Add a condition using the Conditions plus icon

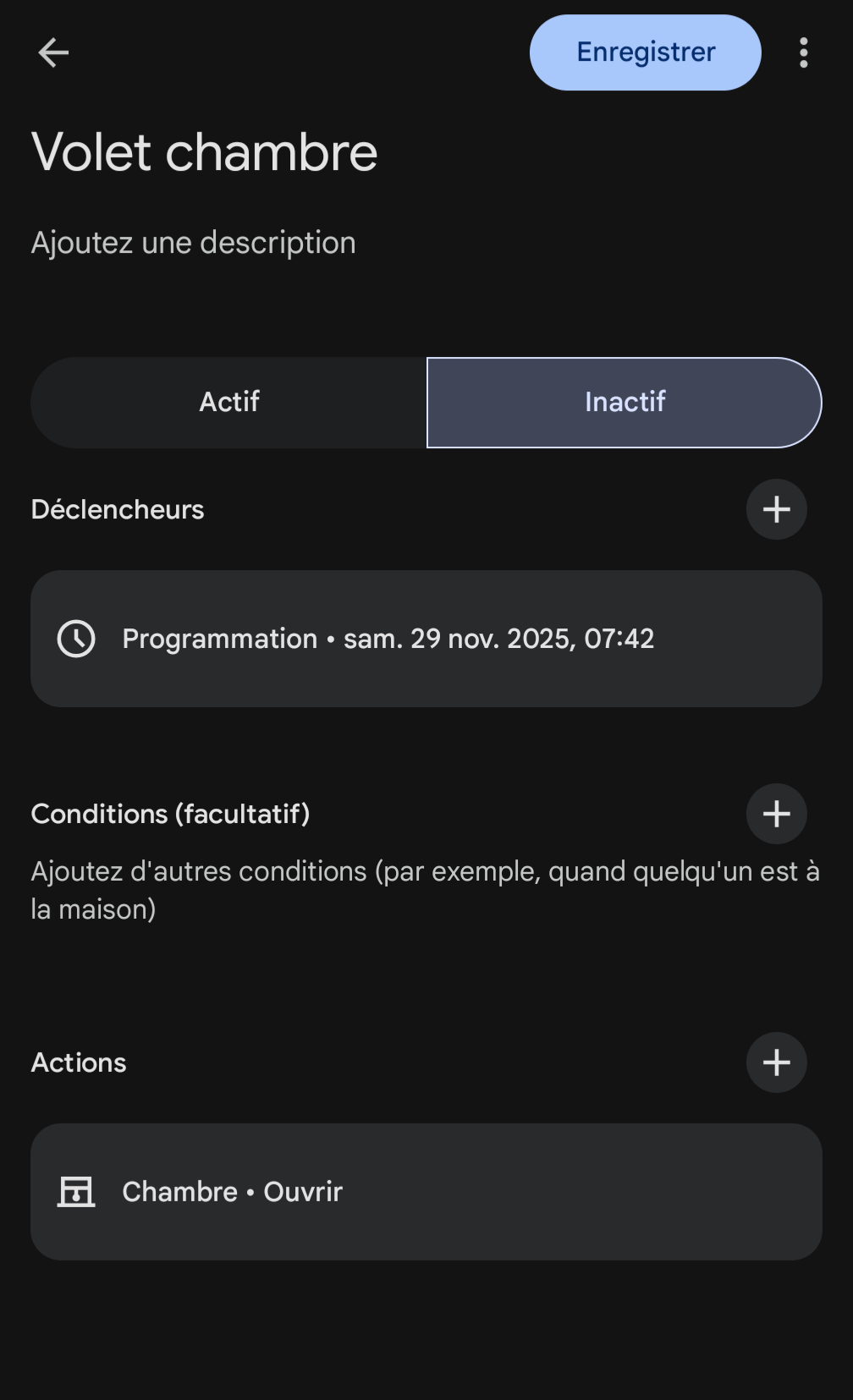(x=776, y=814)
